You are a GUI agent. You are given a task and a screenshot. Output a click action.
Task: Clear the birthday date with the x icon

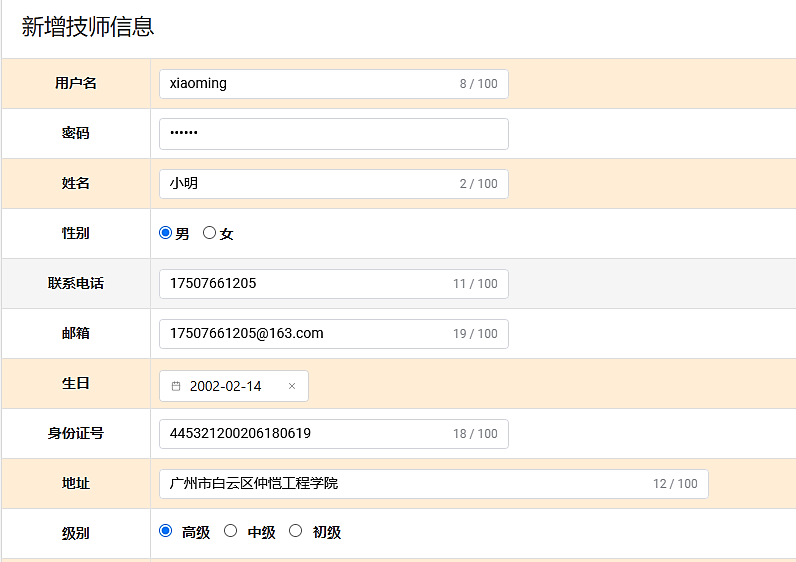(x=292, y=386)
